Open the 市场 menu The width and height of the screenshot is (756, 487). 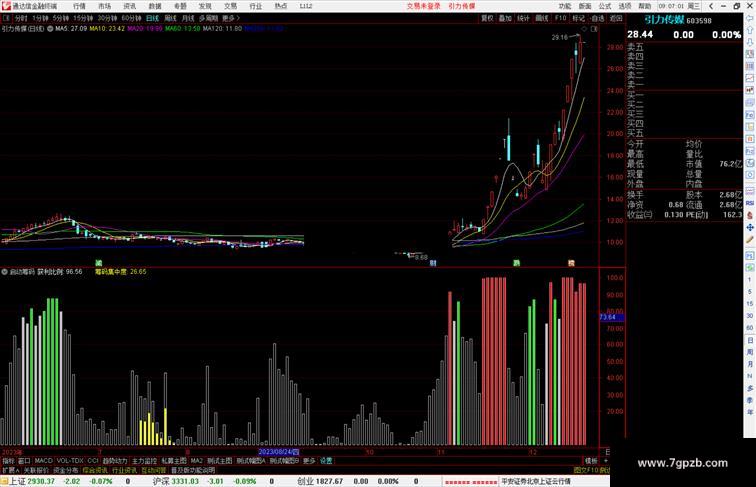tap(104, 6)
